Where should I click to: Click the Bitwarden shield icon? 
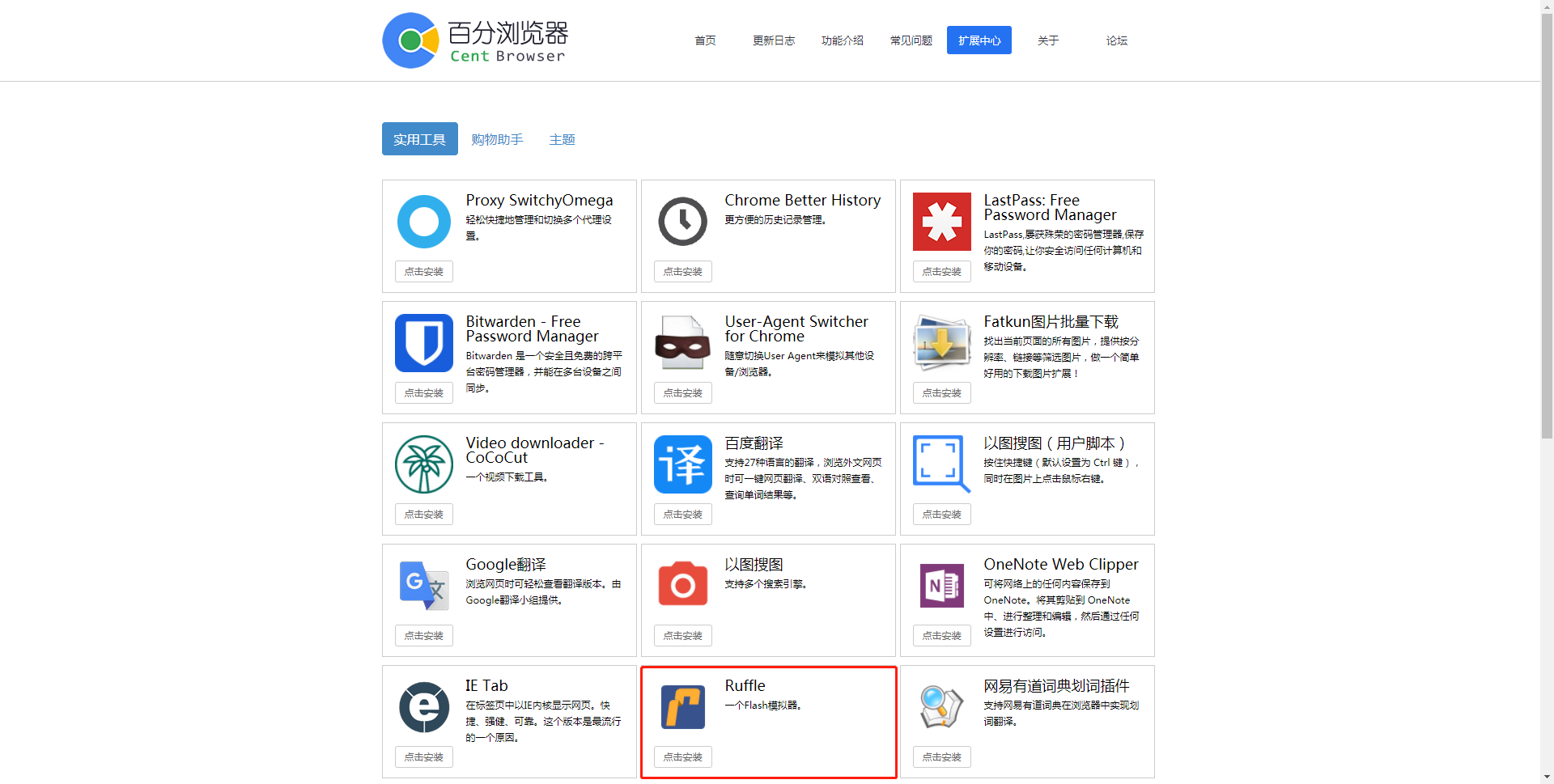pyautogui.click(x=424, y=343)
